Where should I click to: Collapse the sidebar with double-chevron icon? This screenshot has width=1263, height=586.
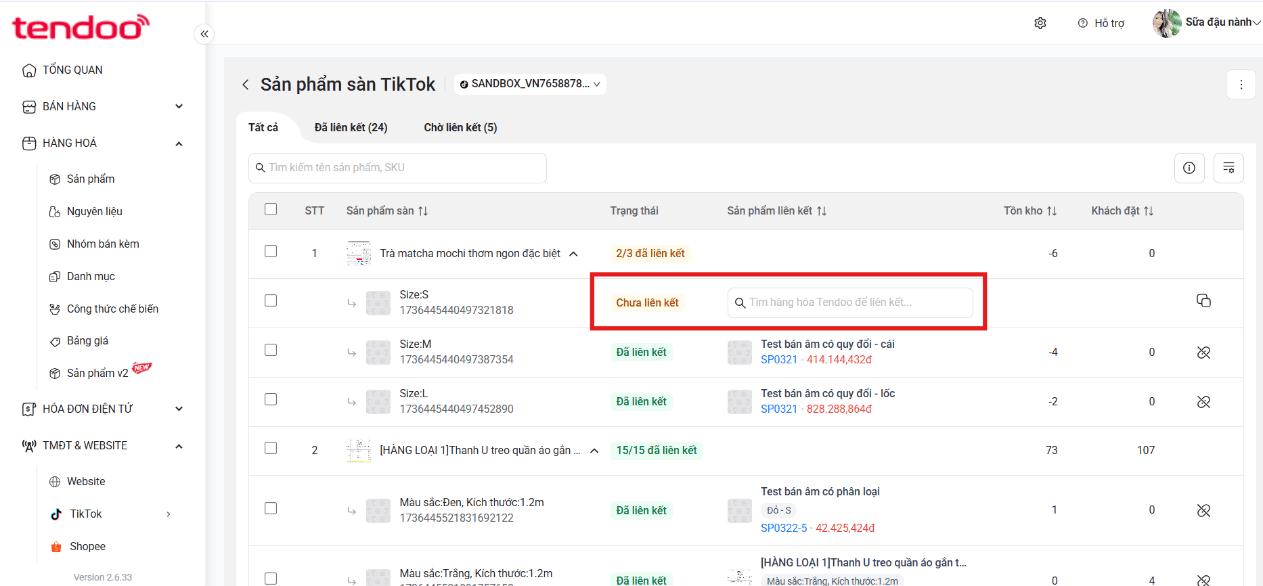click(204, 34)
